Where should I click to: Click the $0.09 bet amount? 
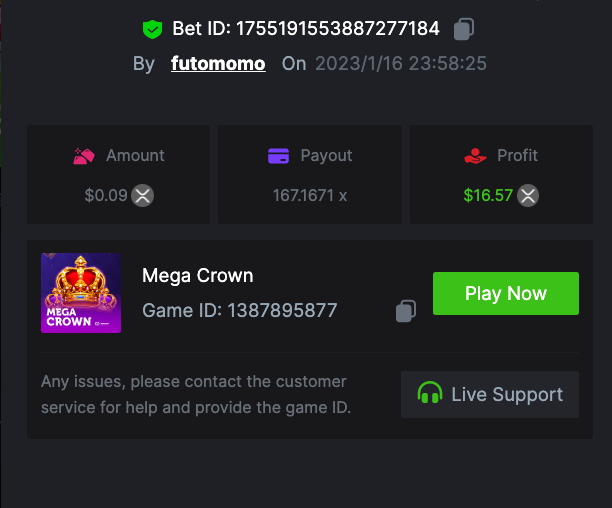(x=106, y=195)
